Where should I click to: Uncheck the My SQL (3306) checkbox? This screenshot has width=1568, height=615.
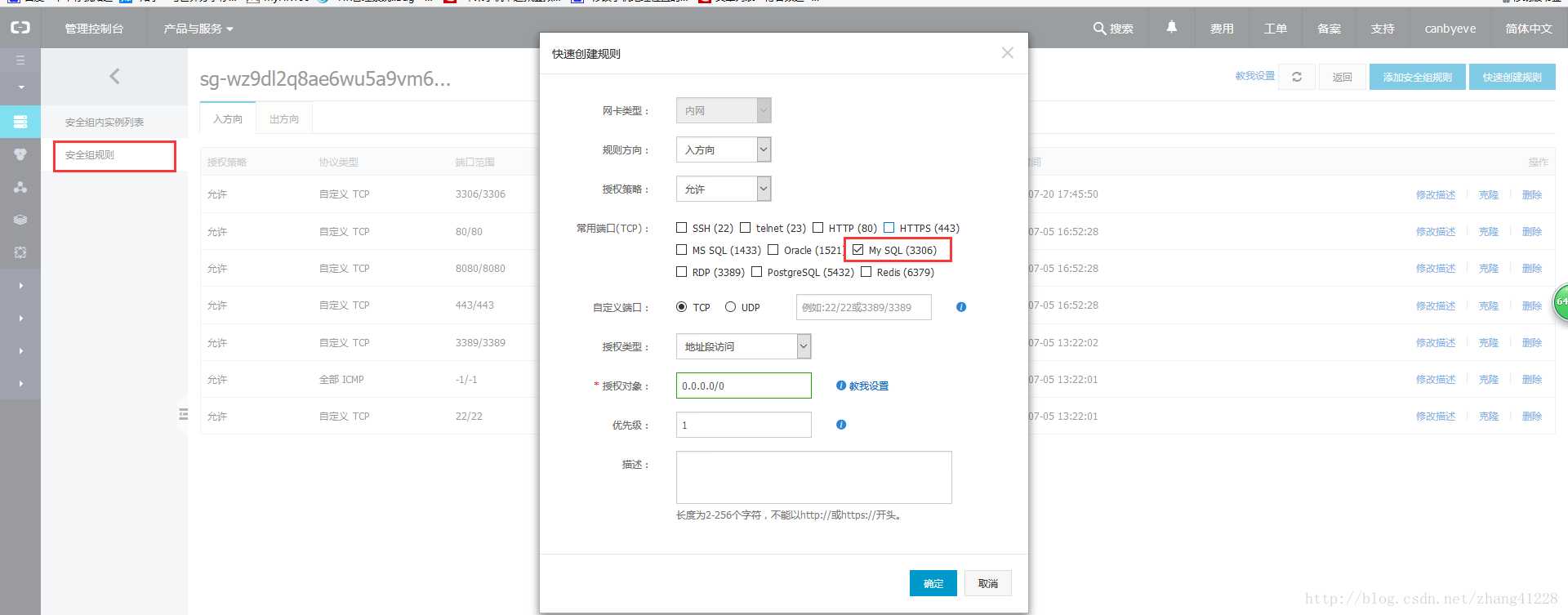click(857, 250)
